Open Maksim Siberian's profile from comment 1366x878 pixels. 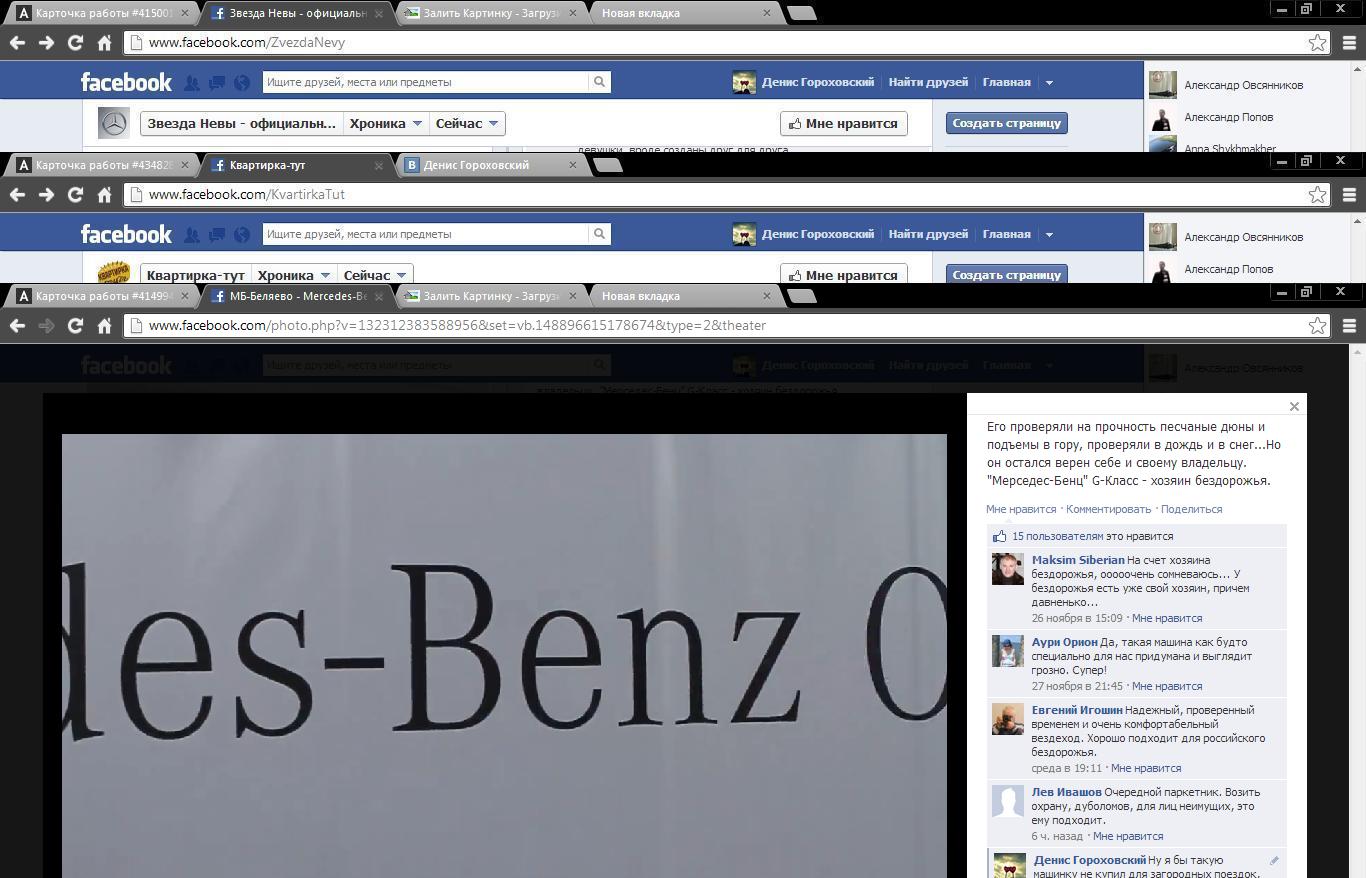tap(1078, 560)
